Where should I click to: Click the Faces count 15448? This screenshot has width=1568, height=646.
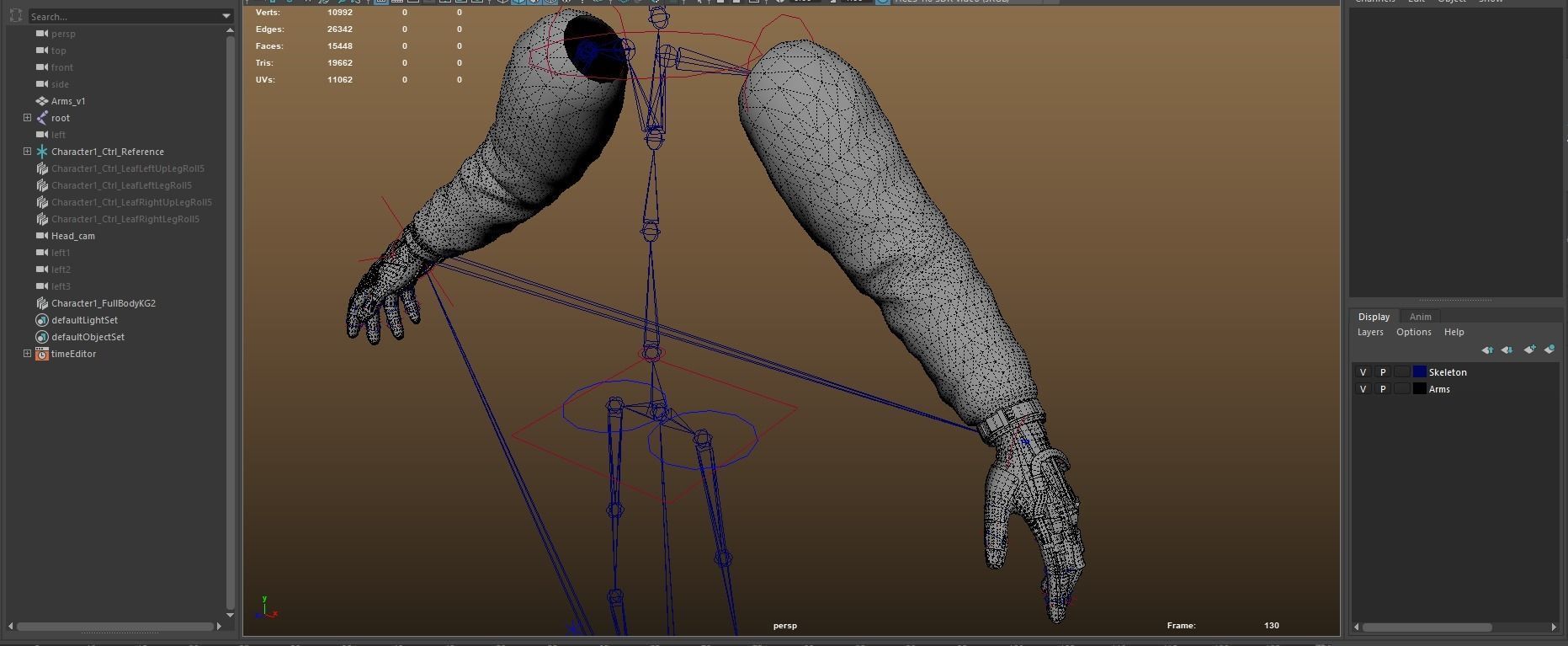coord(340,46)
